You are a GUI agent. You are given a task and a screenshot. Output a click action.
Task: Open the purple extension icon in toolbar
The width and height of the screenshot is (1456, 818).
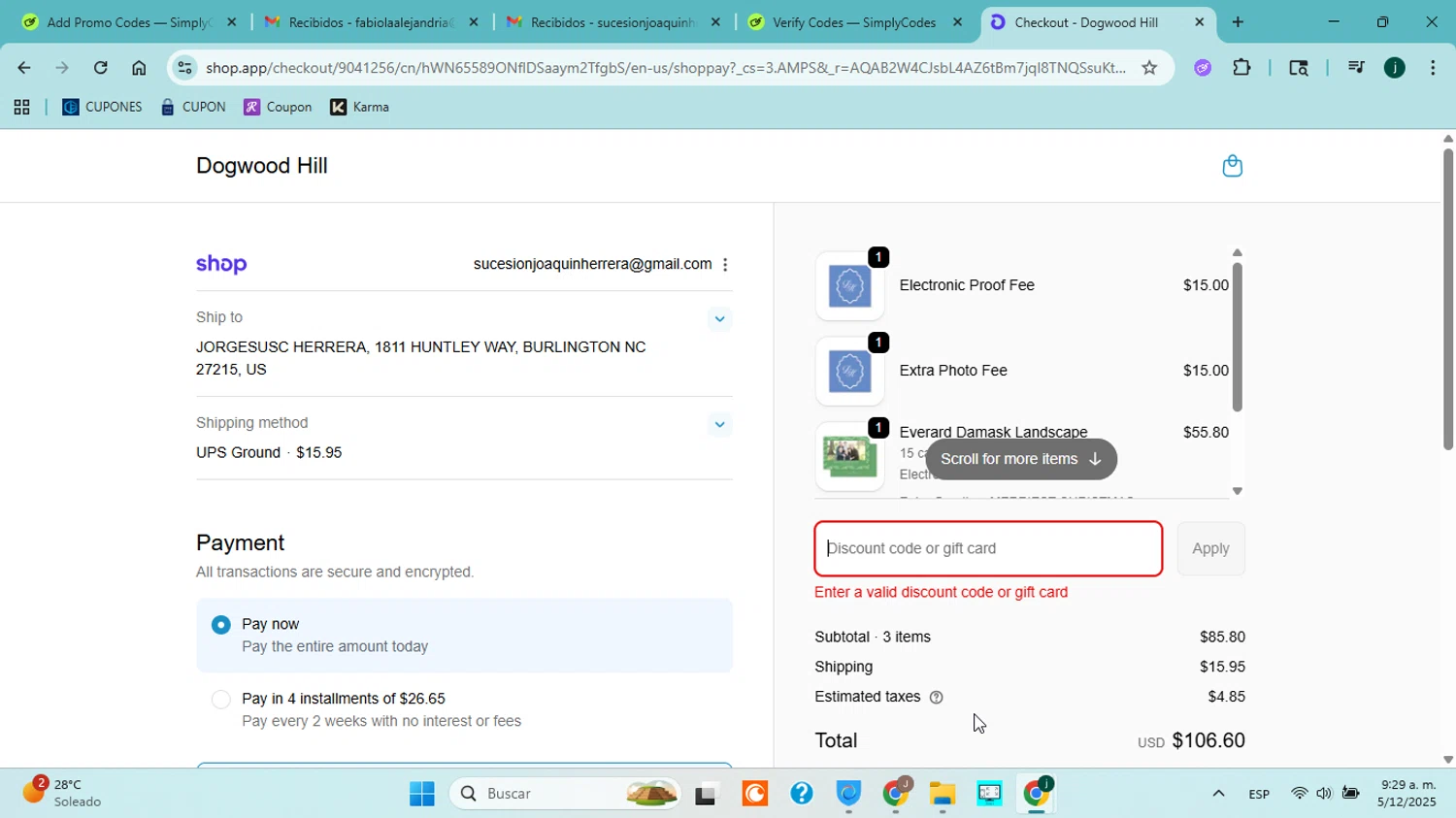click(x=1203, y=68)
